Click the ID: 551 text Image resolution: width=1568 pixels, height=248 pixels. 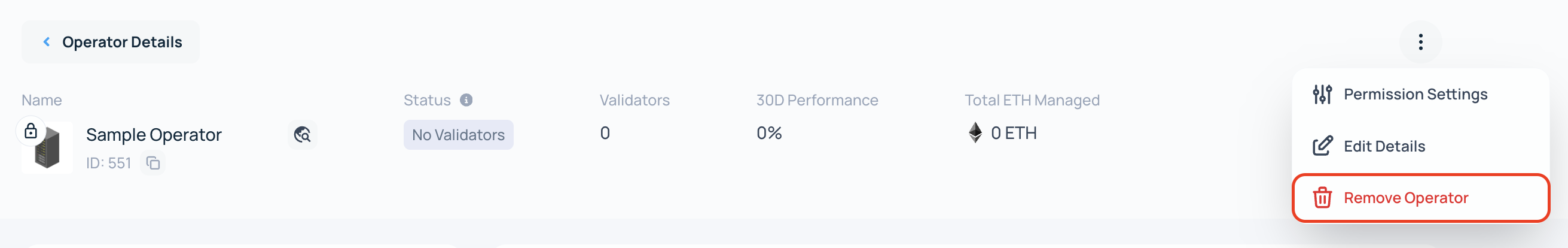point(108,164)
